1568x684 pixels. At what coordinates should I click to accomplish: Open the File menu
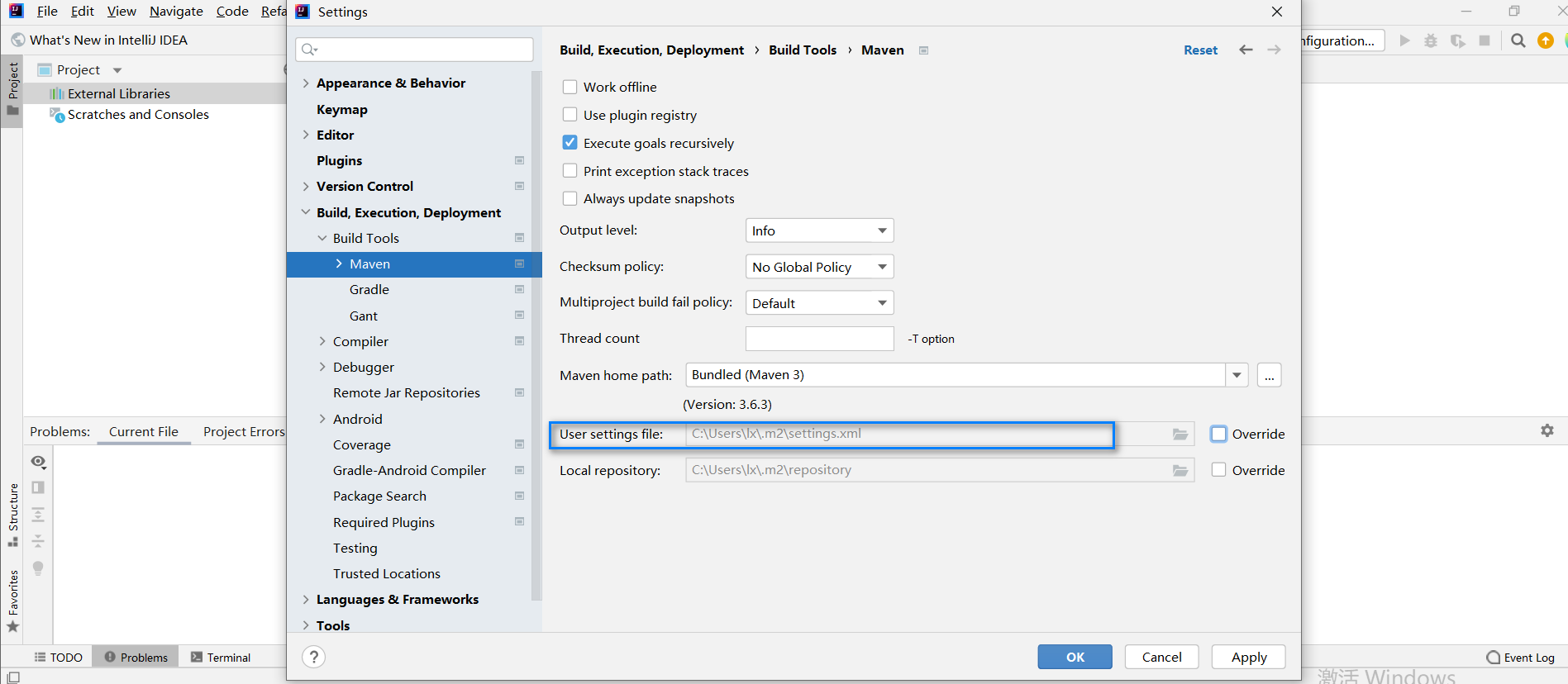tap(47, 11)
